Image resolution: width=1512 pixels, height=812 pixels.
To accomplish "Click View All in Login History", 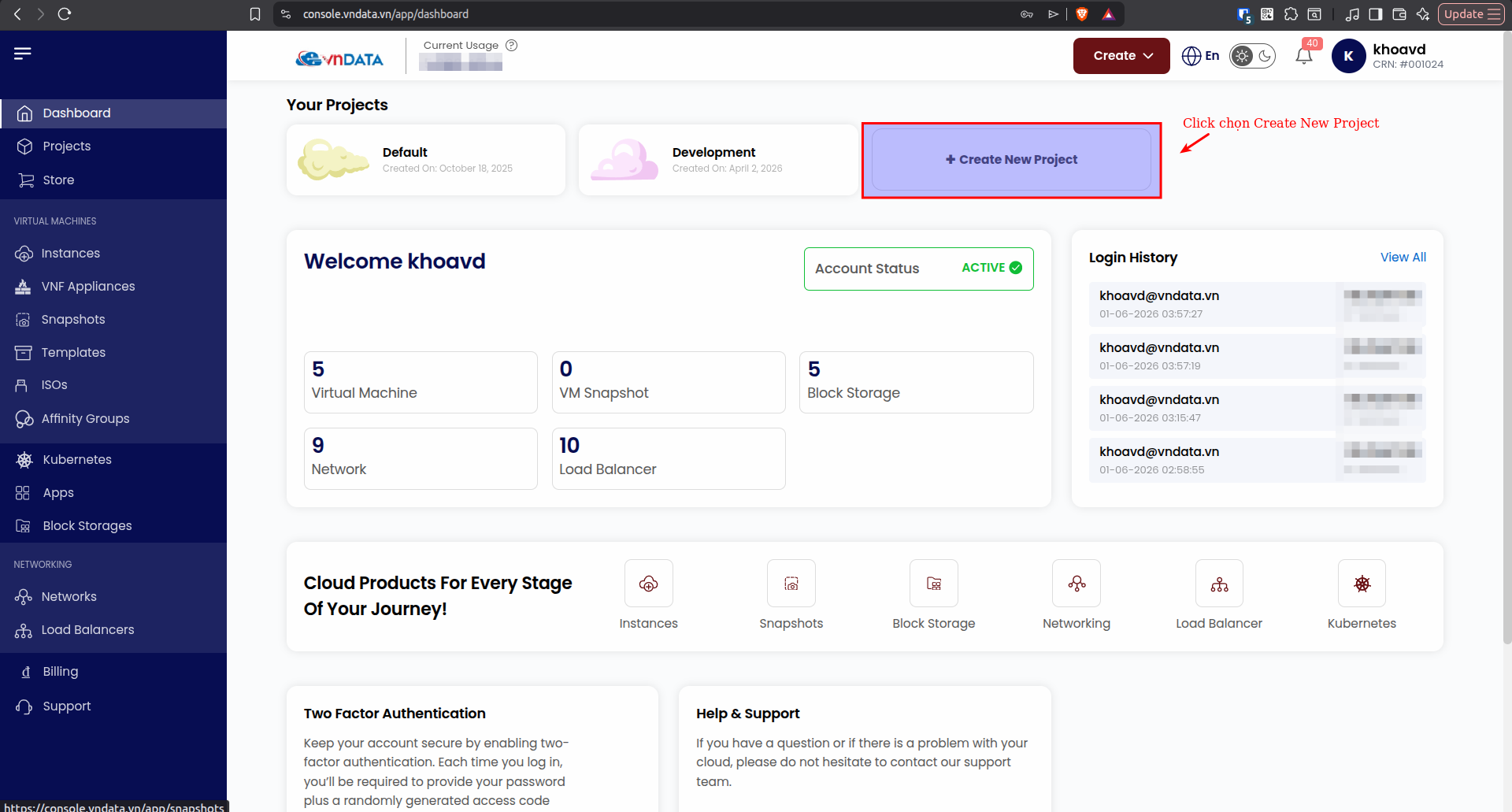I will click(x=1403, y=258).
